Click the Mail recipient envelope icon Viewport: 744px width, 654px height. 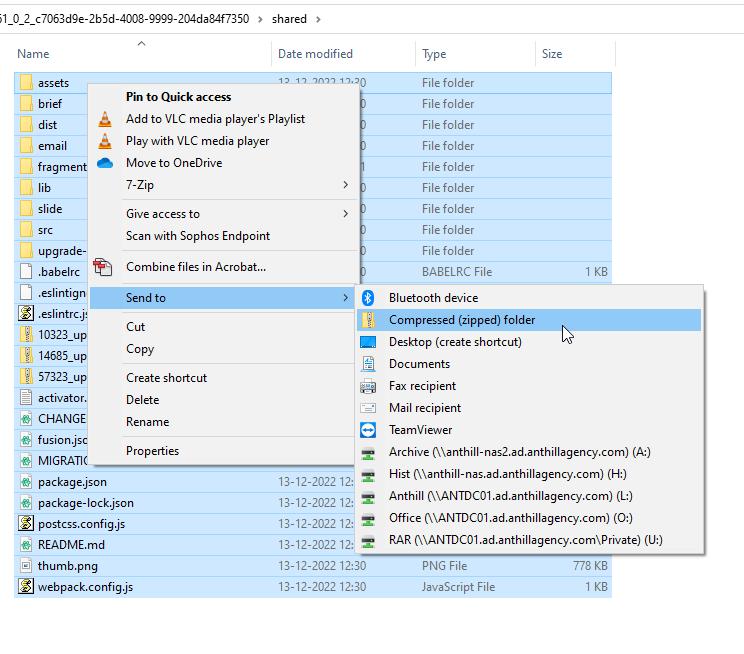[367, 408]
